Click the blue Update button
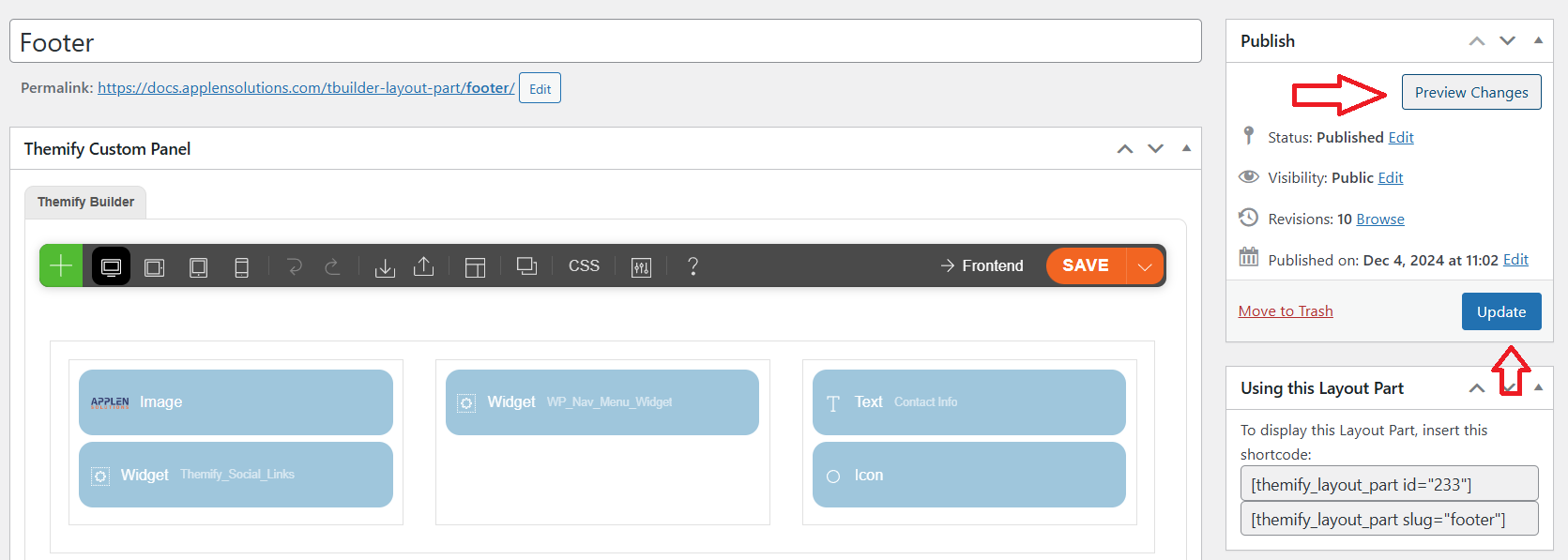Screen dimensions: 1568x560 click(1501, 311)
